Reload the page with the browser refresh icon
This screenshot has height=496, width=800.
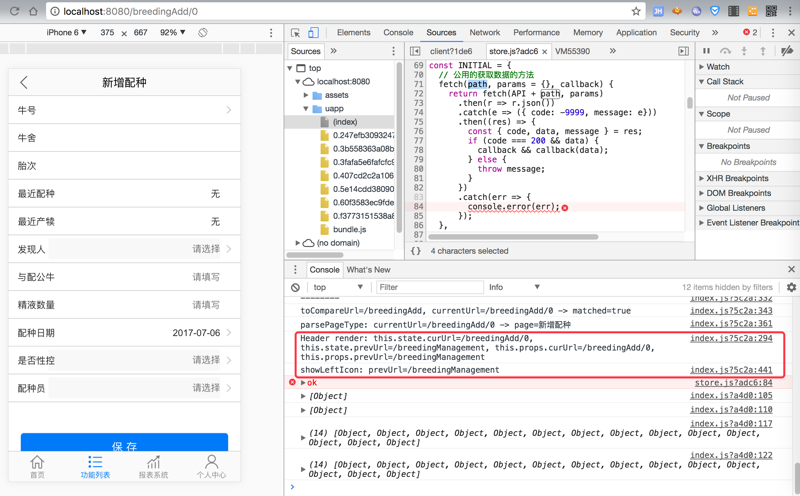point(14,11)
